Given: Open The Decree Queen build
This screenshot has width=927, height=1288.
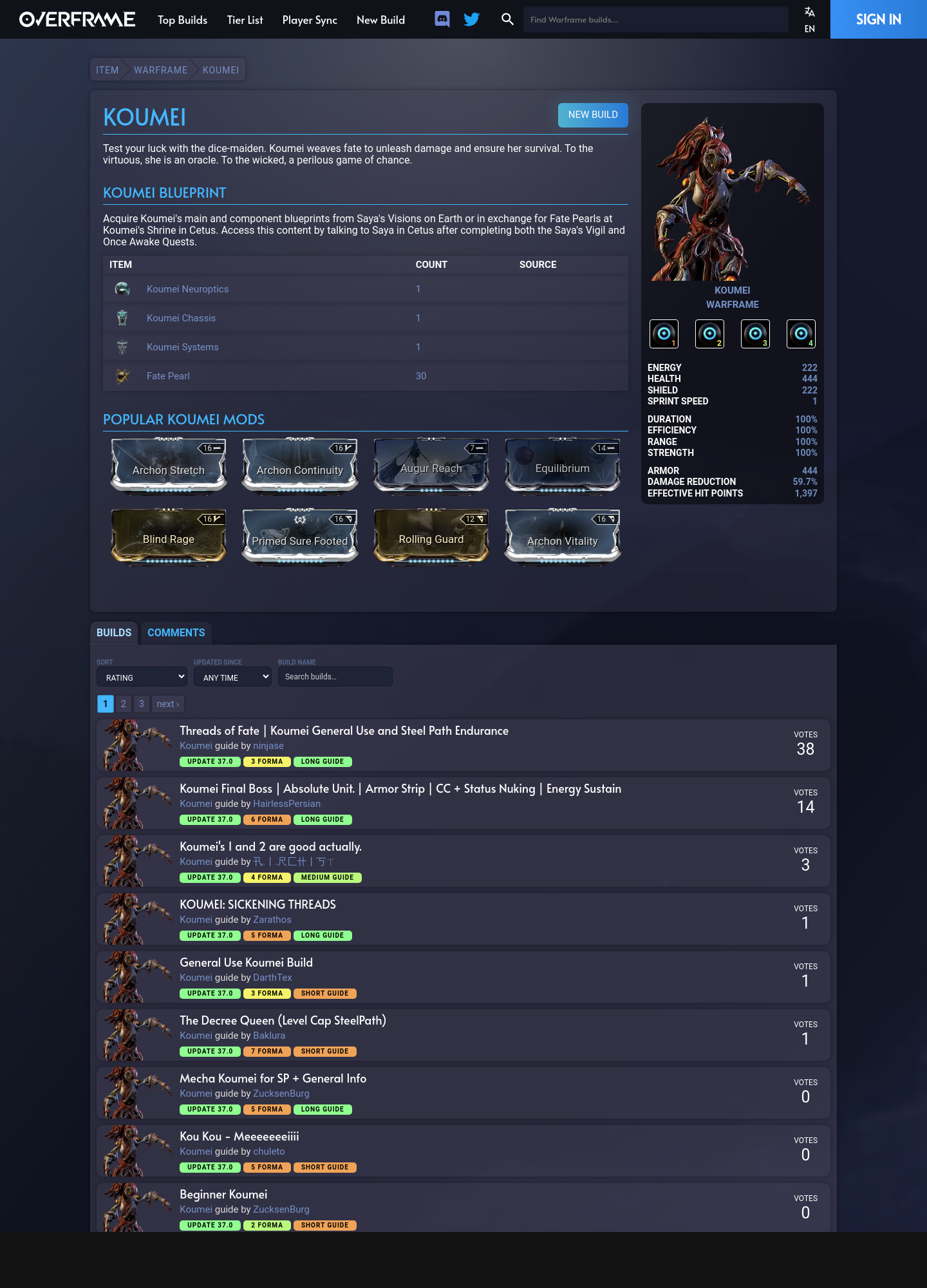Looking at the screenshot, I should 283,1021.
